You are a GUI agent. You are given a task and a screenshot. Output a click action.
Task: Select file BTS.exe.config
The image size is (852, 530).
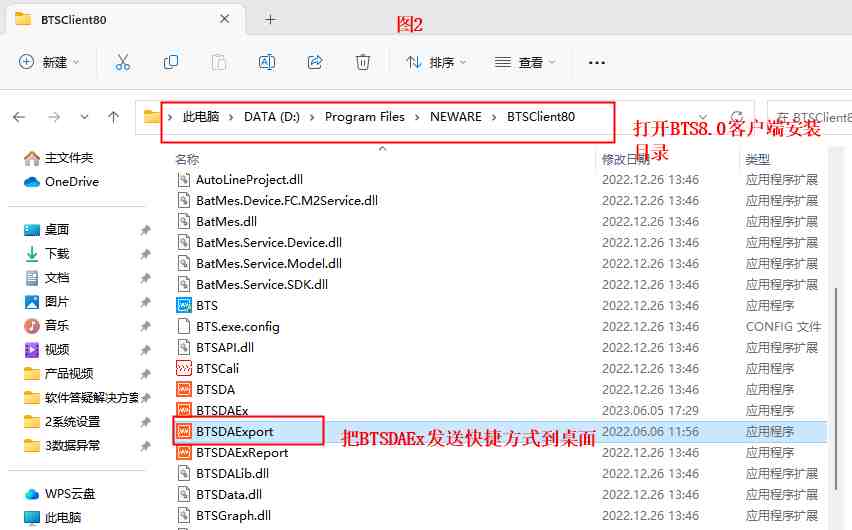238,326
